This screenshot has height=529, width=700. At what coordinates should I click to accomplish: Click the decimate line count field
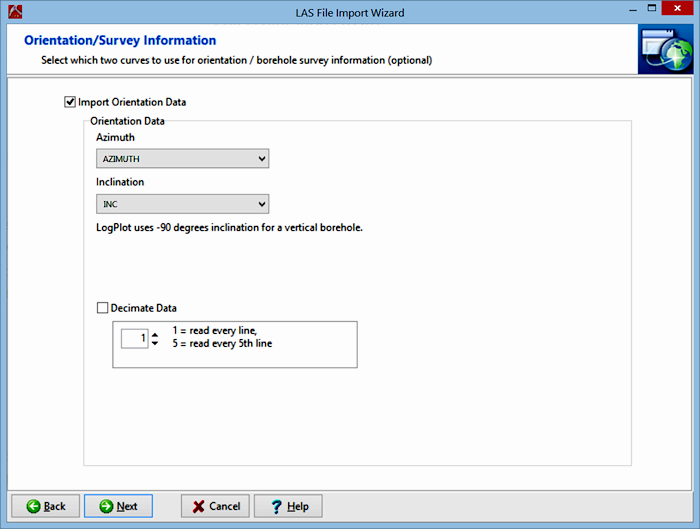[x=134, y=339]
